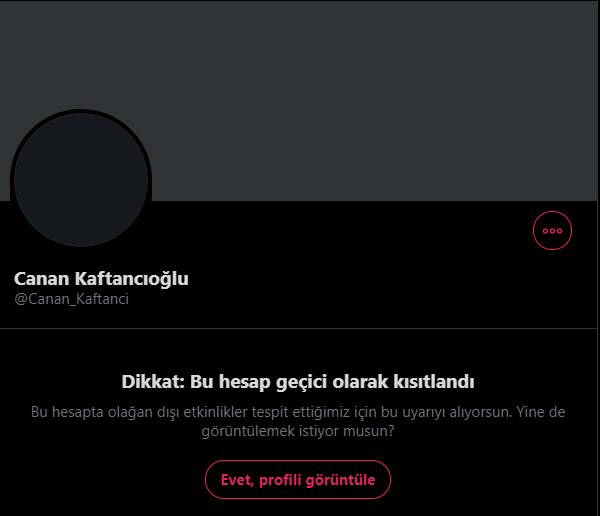Image resolution: width=600 pixels, height=516 pixels.
Task: Click the dark circular profile avatar
Action: tap(81, 179)
